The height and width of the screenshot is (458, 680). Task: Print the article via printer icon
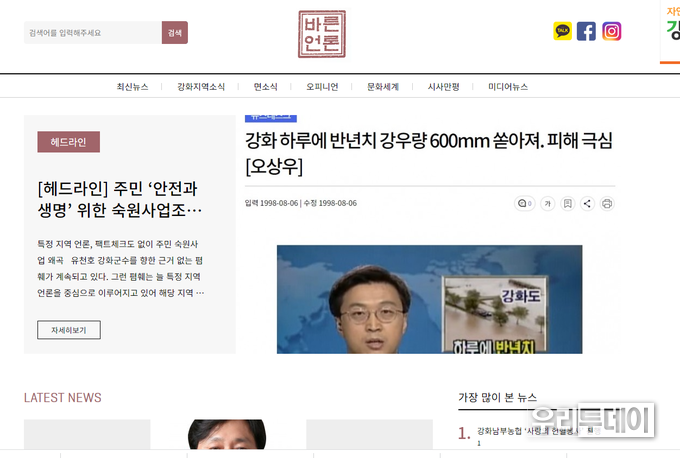[607, 203]
